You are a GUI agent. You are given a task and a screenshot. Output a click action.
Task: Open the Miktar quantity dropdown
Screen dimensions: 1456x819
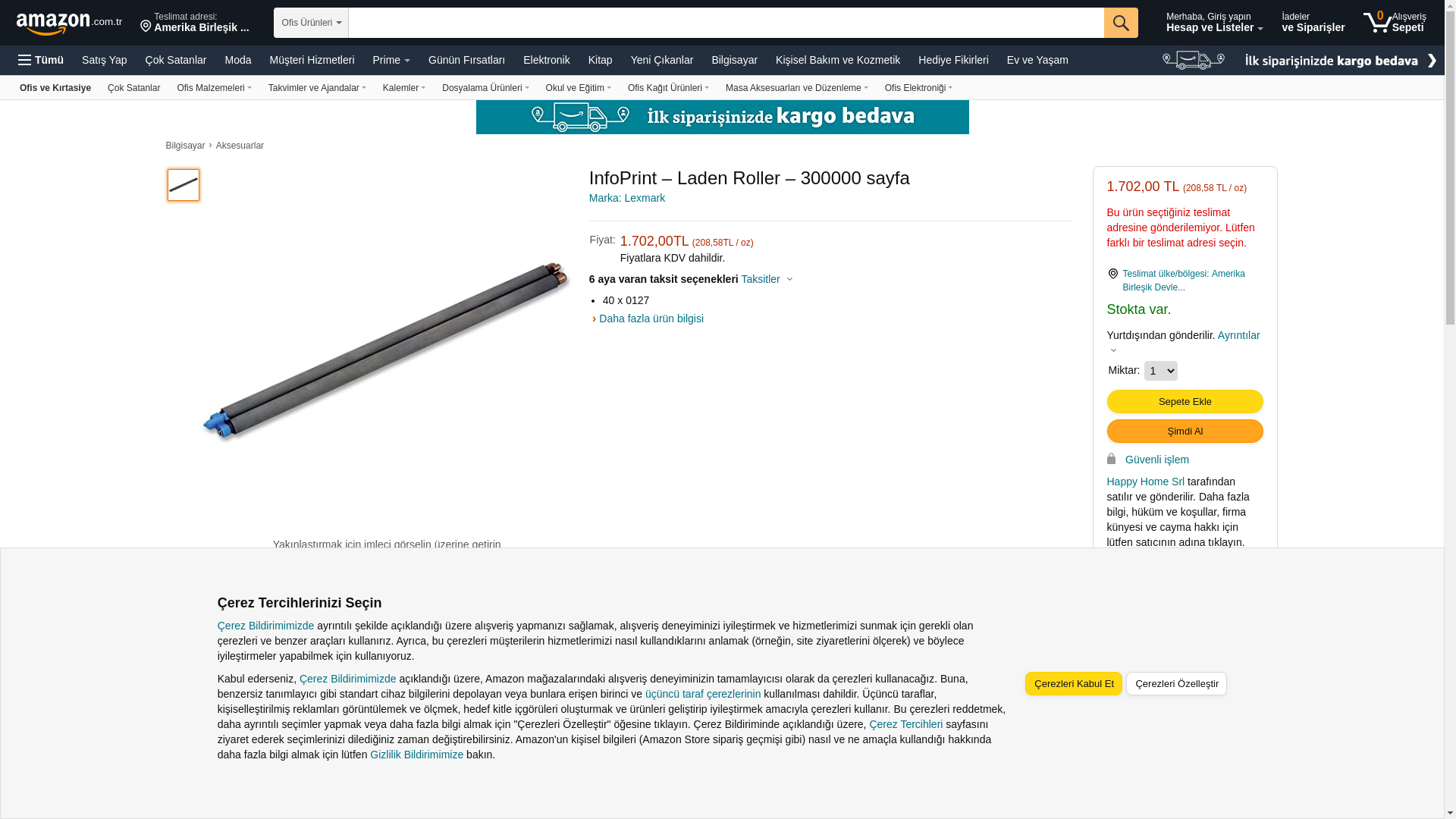point(1160,371)
